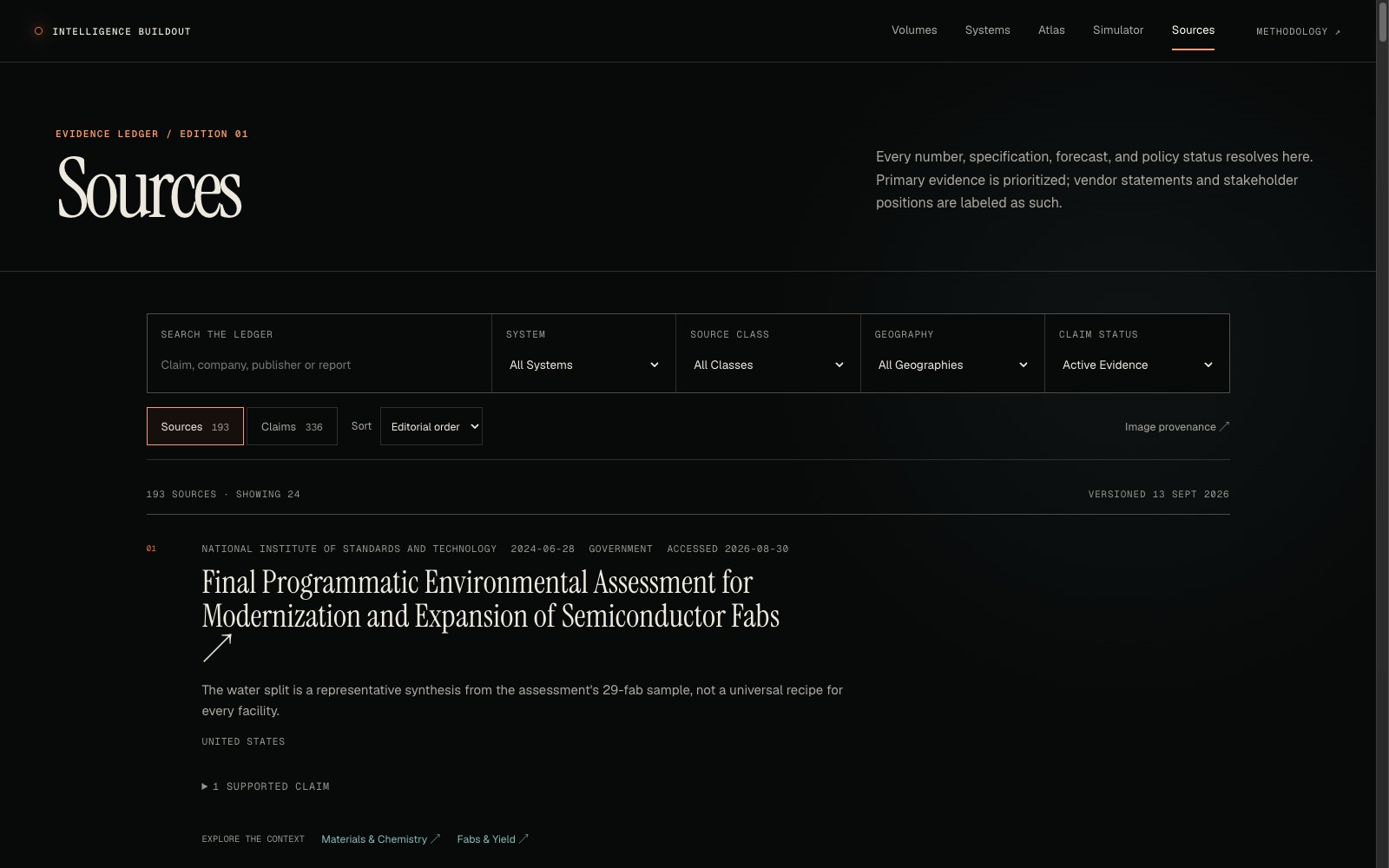Open the System filter dropdown
The image size is (1389, 868).
coord(583,365)
